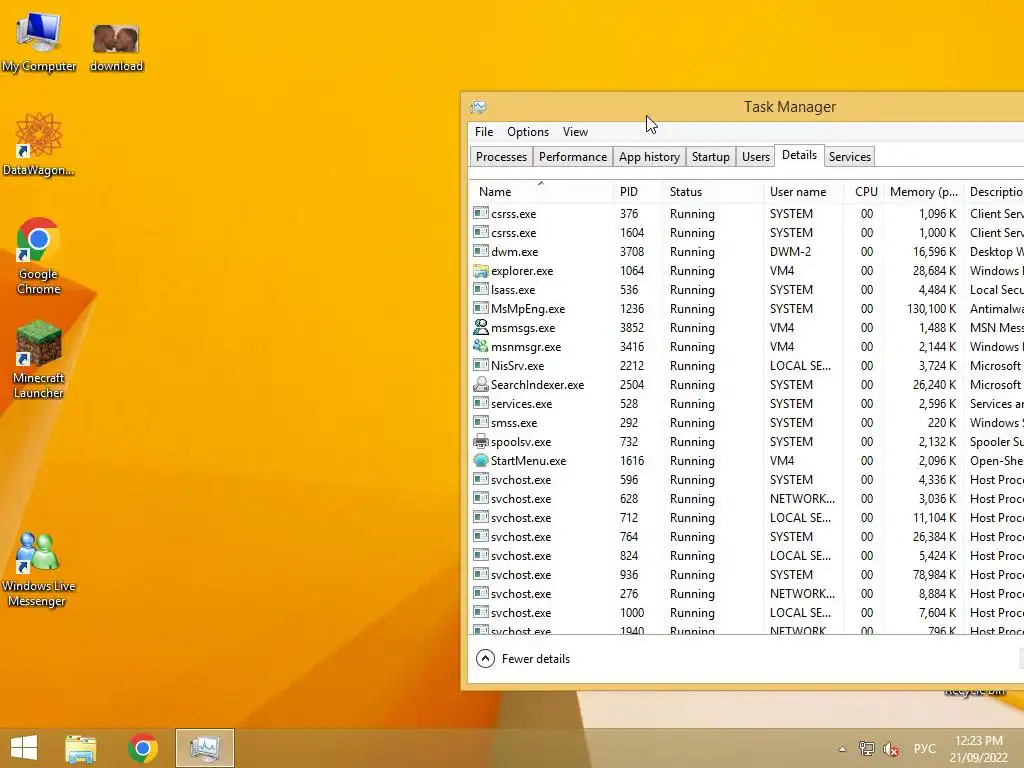
Task: Show hidden tray icons arrow
Action: (x=842, y=749)
